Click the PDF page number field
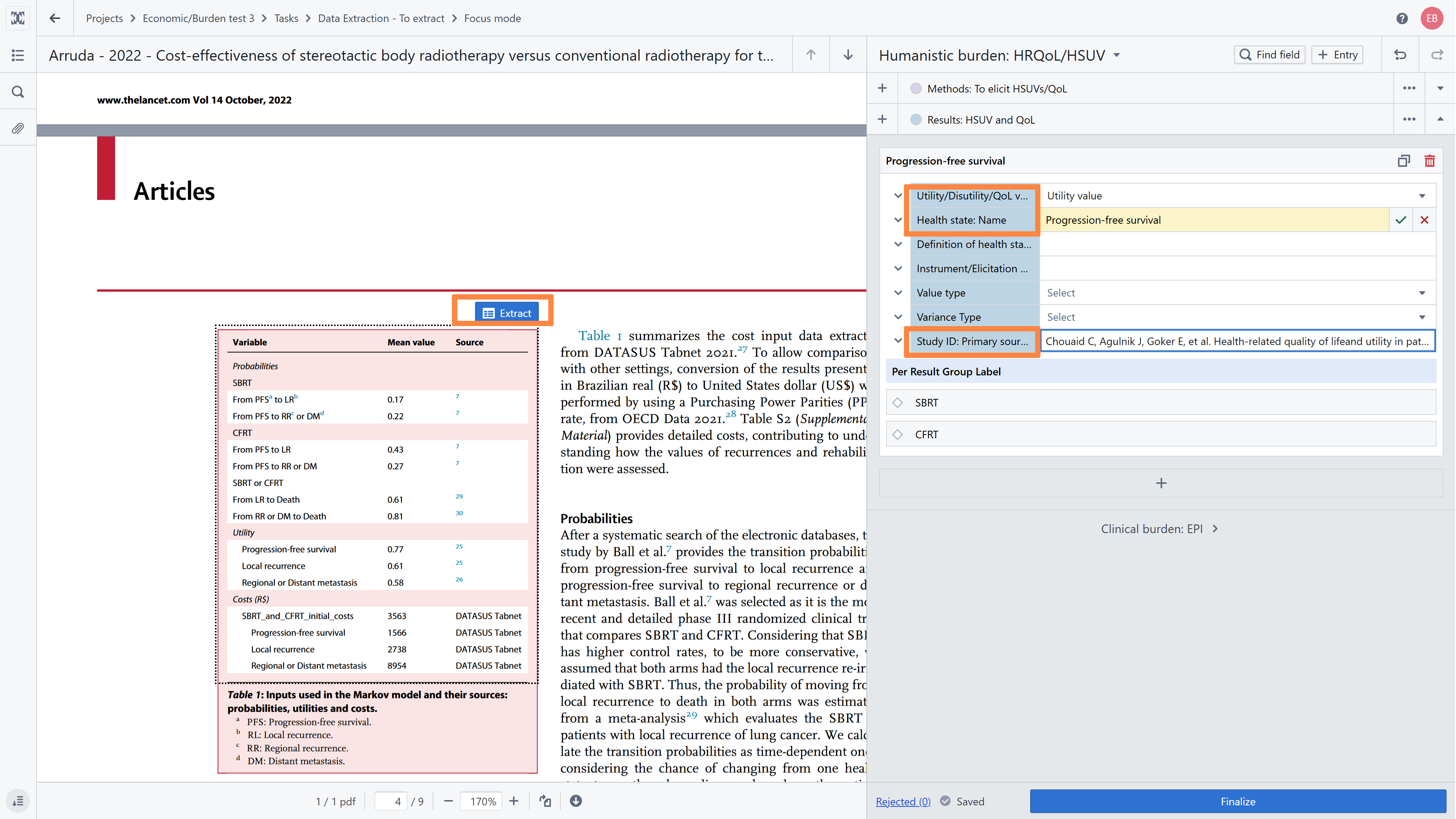Viewport: 1456px width, 819px height. coord(391,801)
